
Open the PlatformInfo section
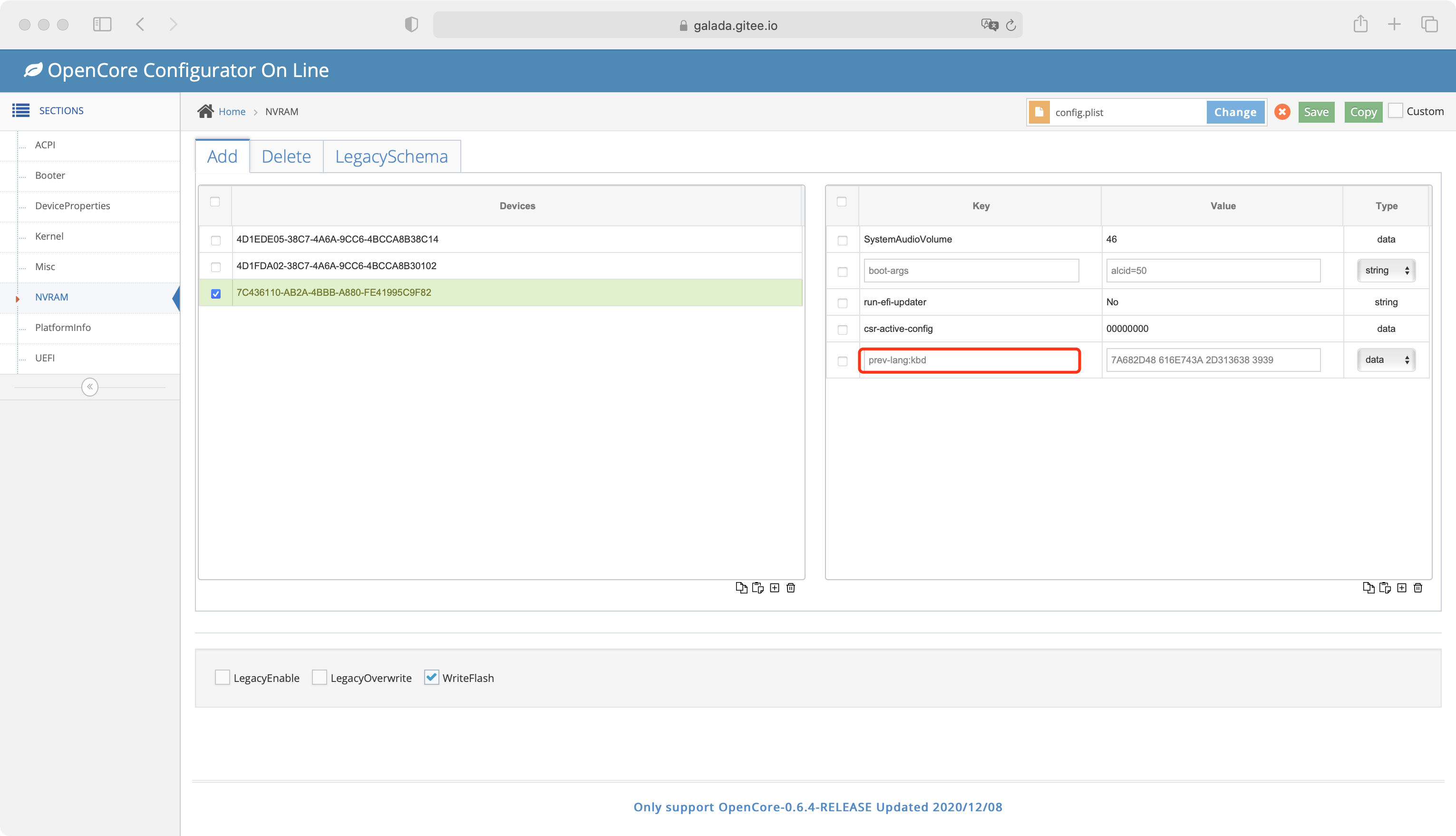point(63,327)
